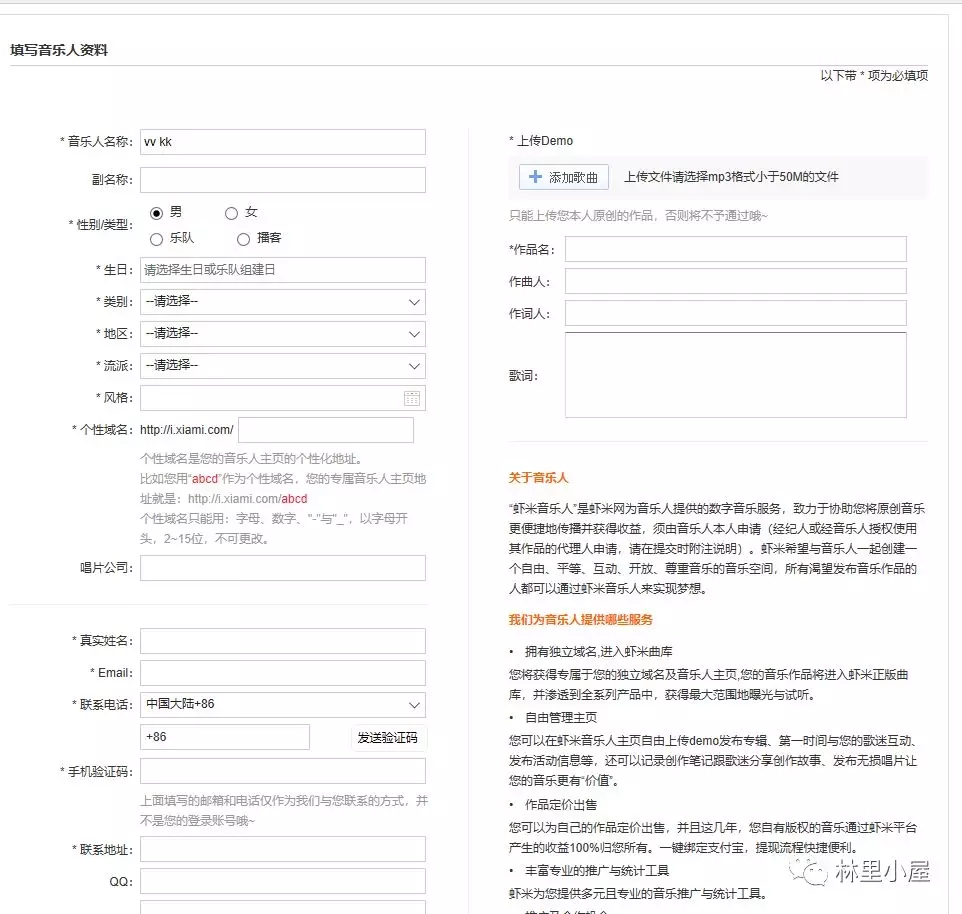Click the 作品定价出售 bullet text
Viewport: 962px width, 914px height.
pyautogui.click(x=561, y=805)
